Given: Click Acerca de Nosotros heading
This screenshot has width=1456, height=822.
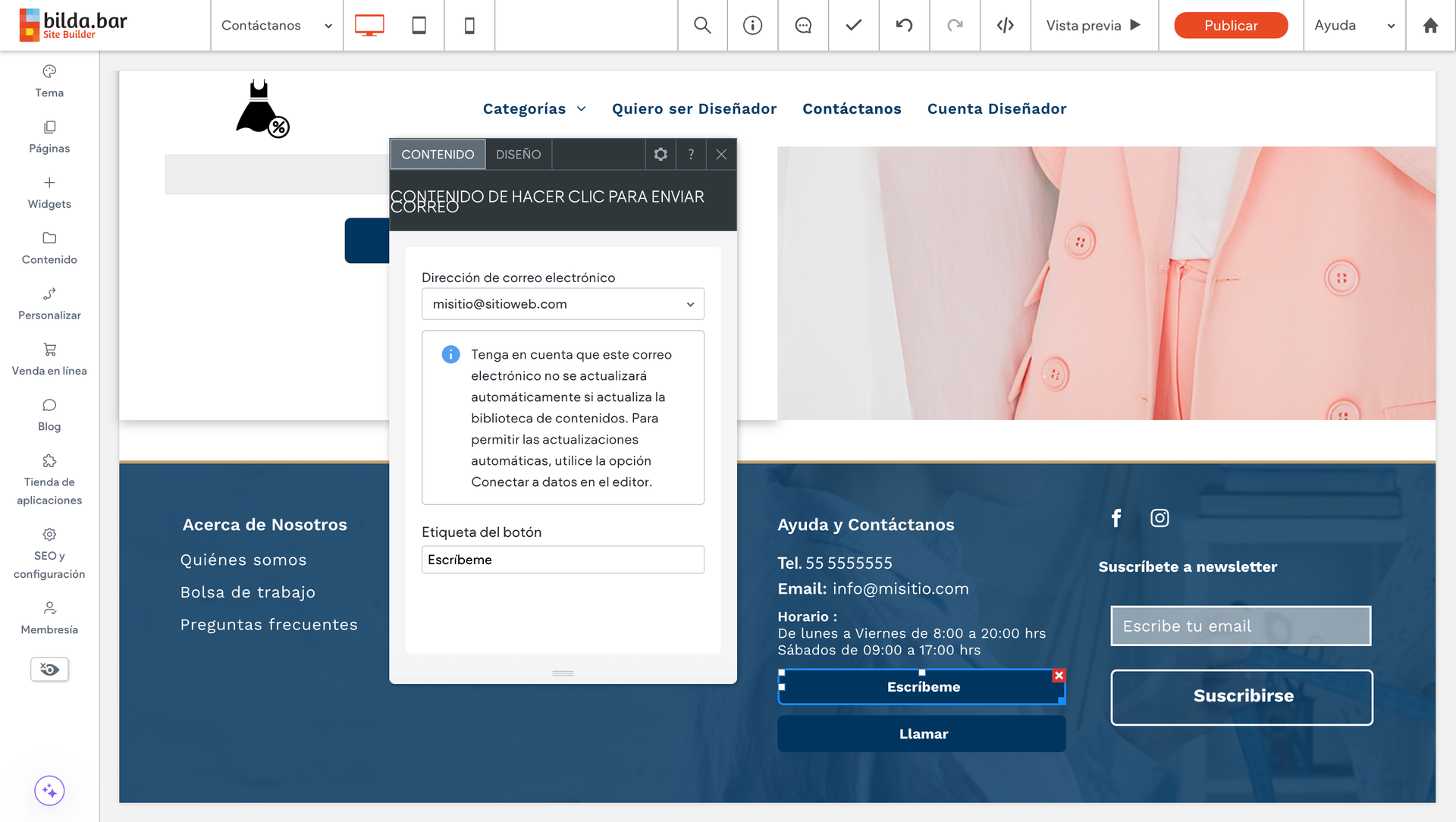Looking at the screenshot, I should (x=265, y=525).
